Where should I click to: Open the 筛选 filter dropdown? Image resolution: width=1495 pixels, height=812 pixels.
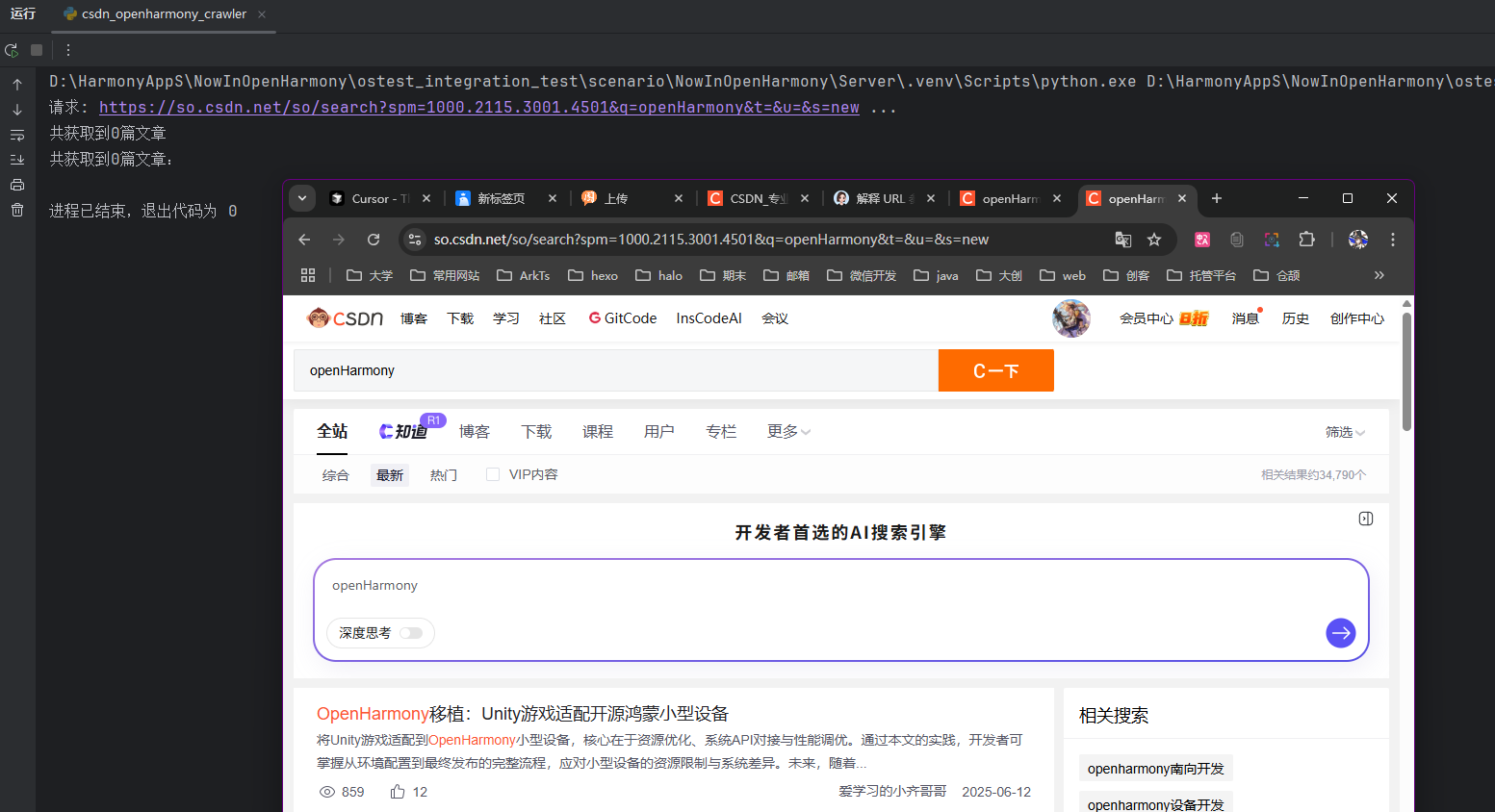(1345, 433)
